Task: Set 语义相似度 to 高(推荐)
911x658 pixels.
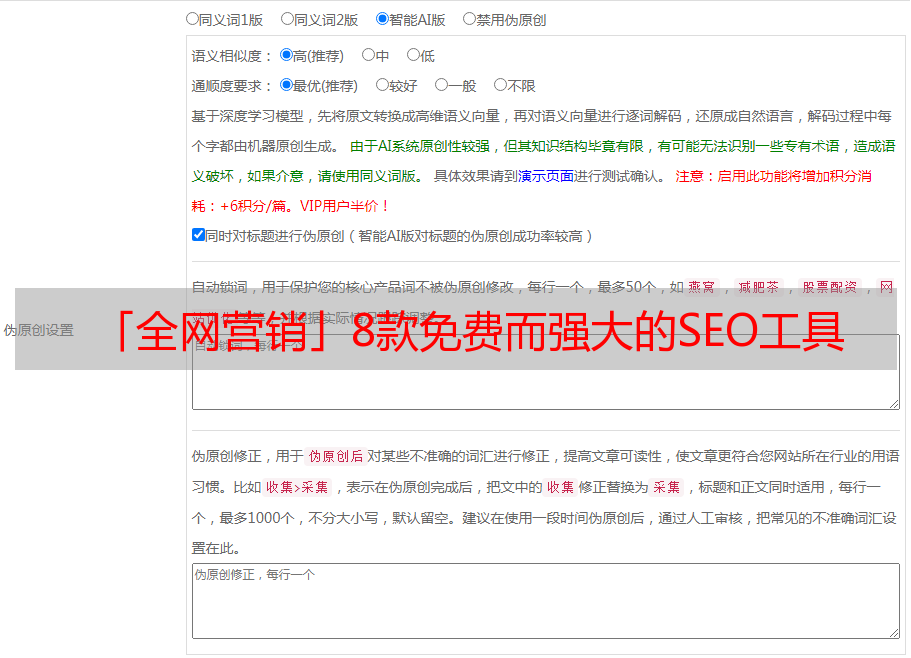Action: click(286, 55)
